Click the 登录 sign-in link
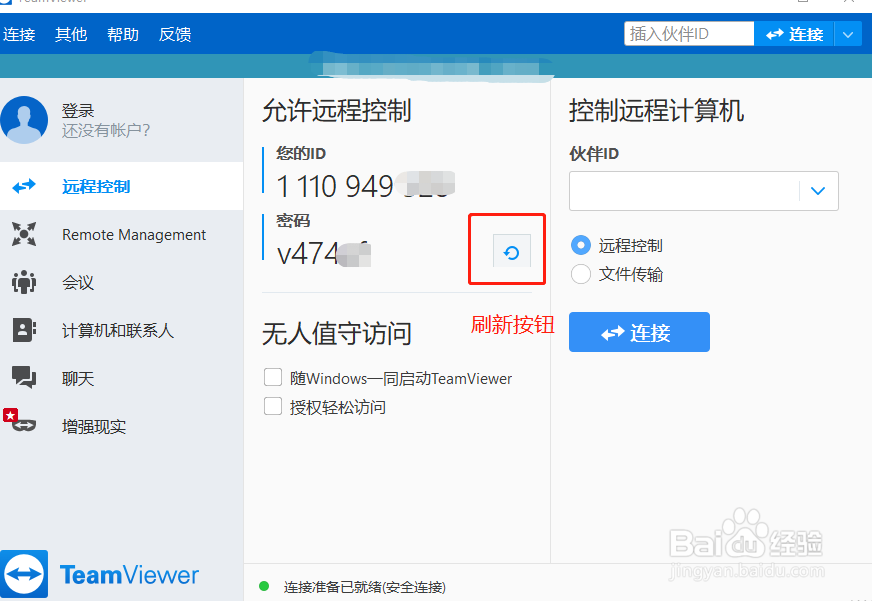 pyautogui.click(x=78, y=111)
